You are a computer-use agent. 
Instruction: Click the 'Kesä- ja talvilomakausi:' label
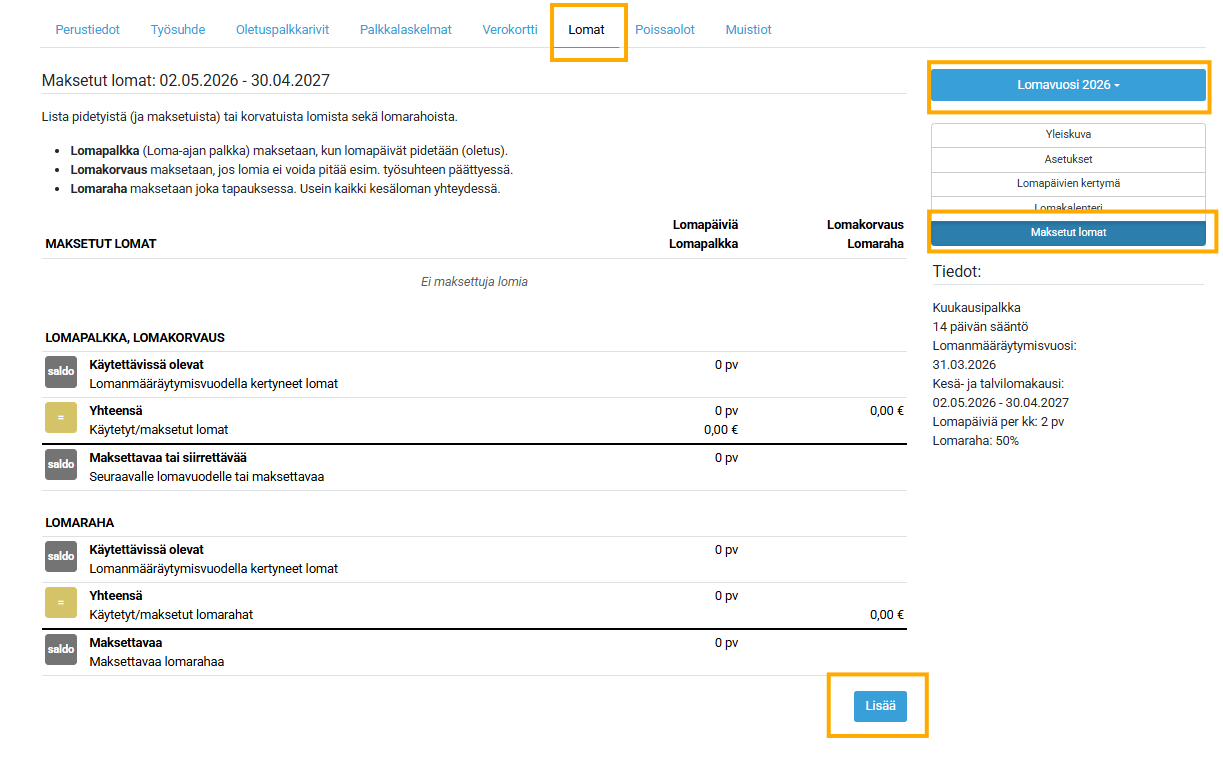coord(998,384)
